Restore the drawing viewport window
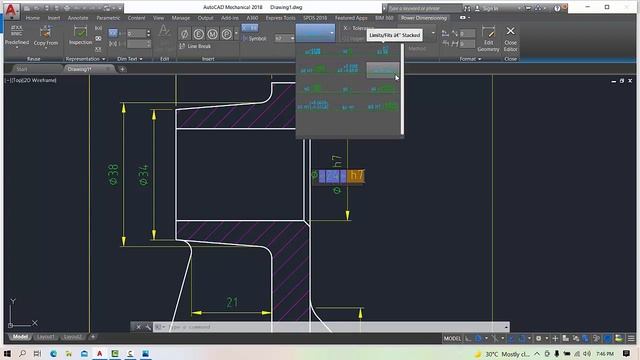 click(621, 81)
